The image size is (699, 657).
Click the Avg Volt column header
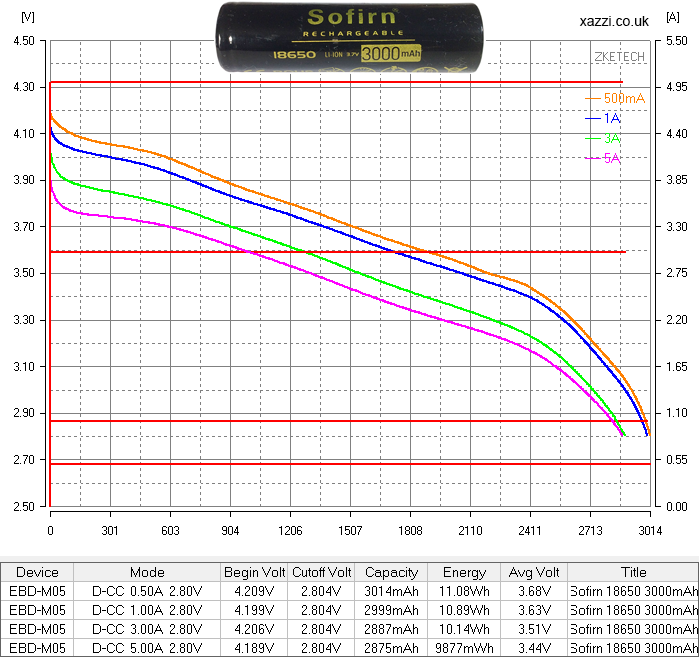pyautogui.click(x=534, y=572)
